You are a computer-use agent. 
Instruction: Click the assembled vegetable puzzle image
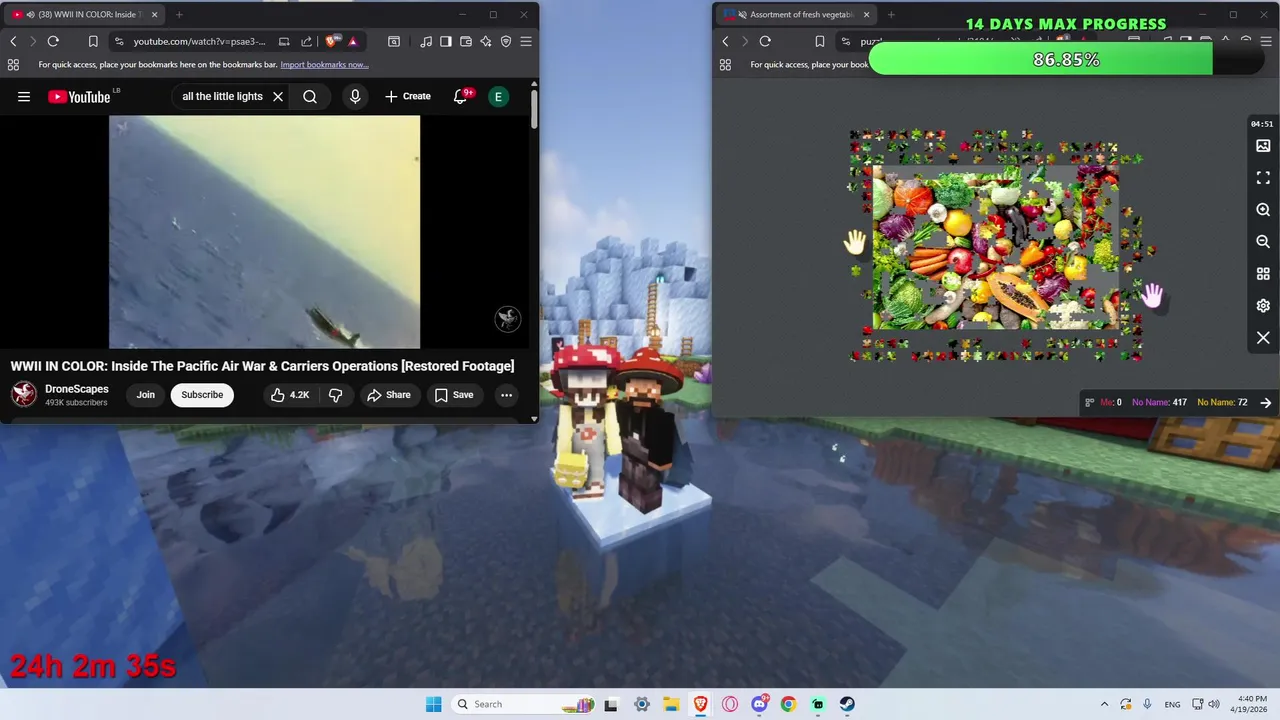(995, 248)
